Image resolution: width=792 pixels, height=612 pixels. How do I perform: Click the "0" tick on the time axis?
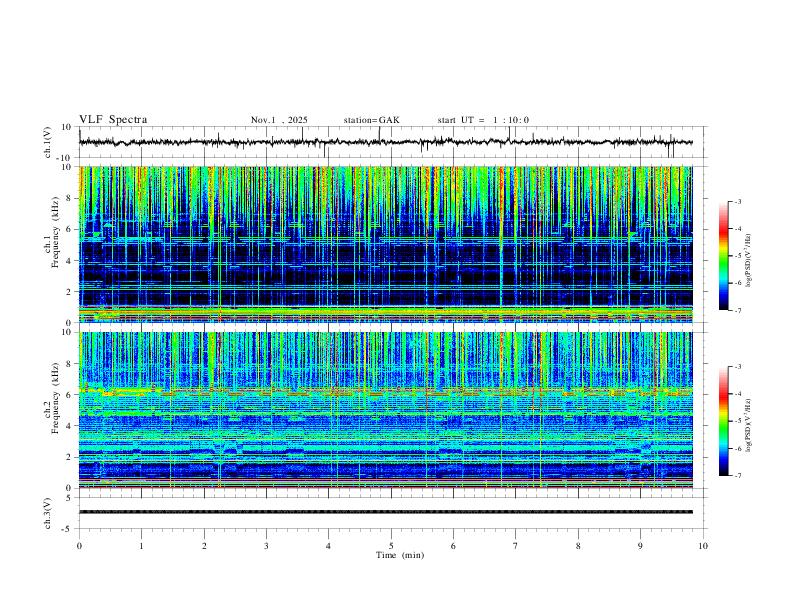[79, 546]
